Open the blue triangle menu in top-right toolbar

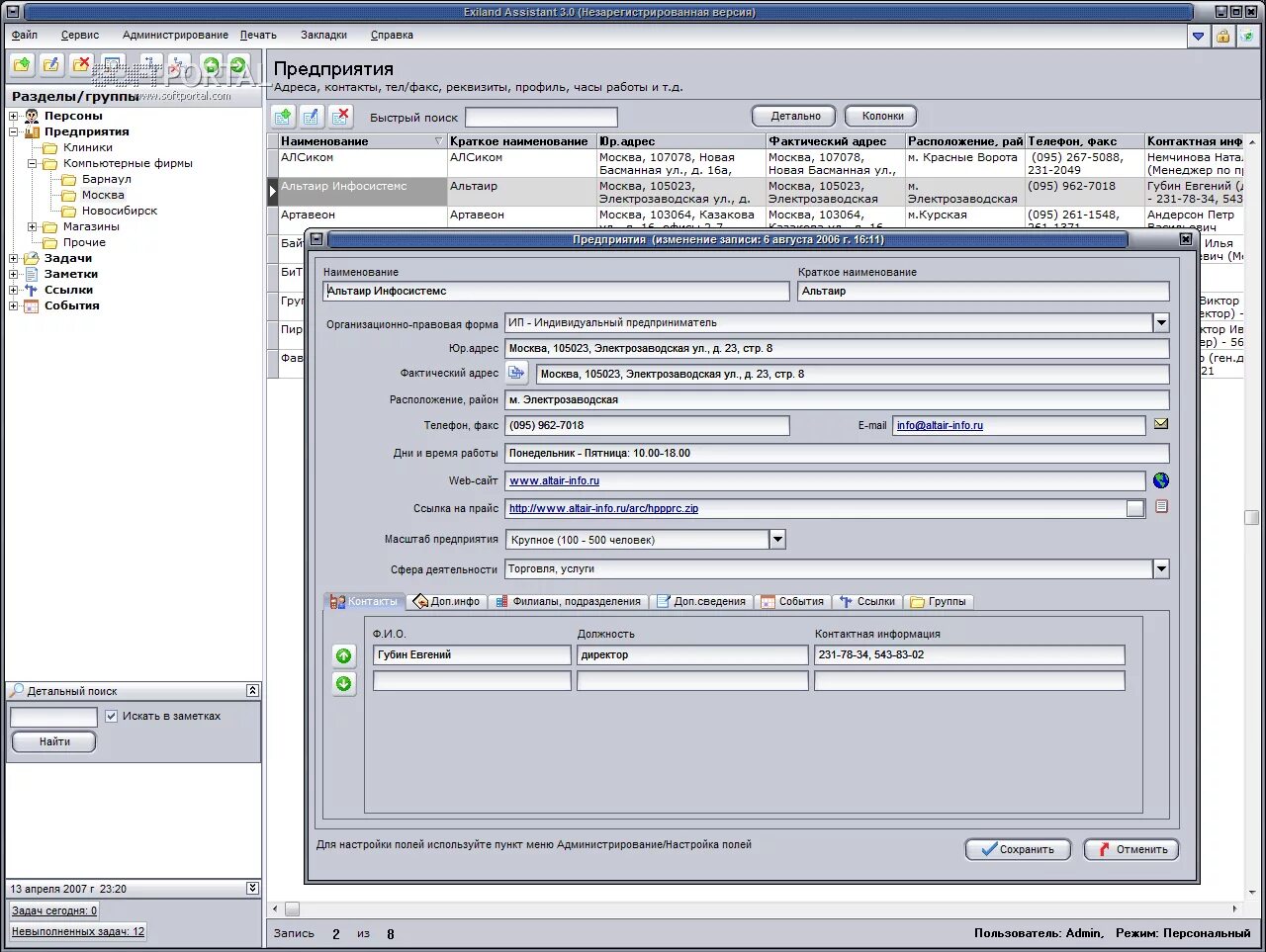click(1199, 36)
